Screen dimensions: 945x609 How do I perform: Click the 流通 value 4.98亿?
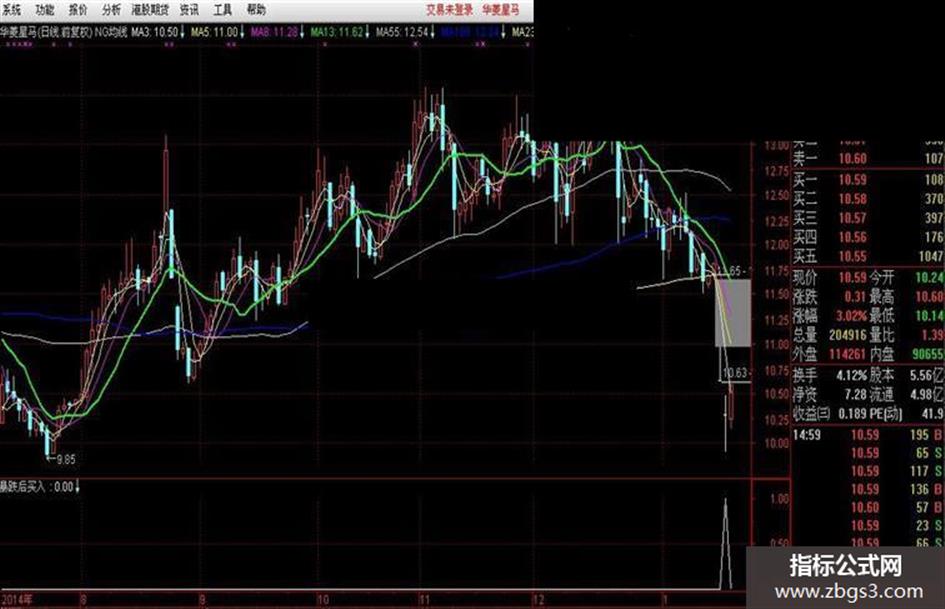928,394
